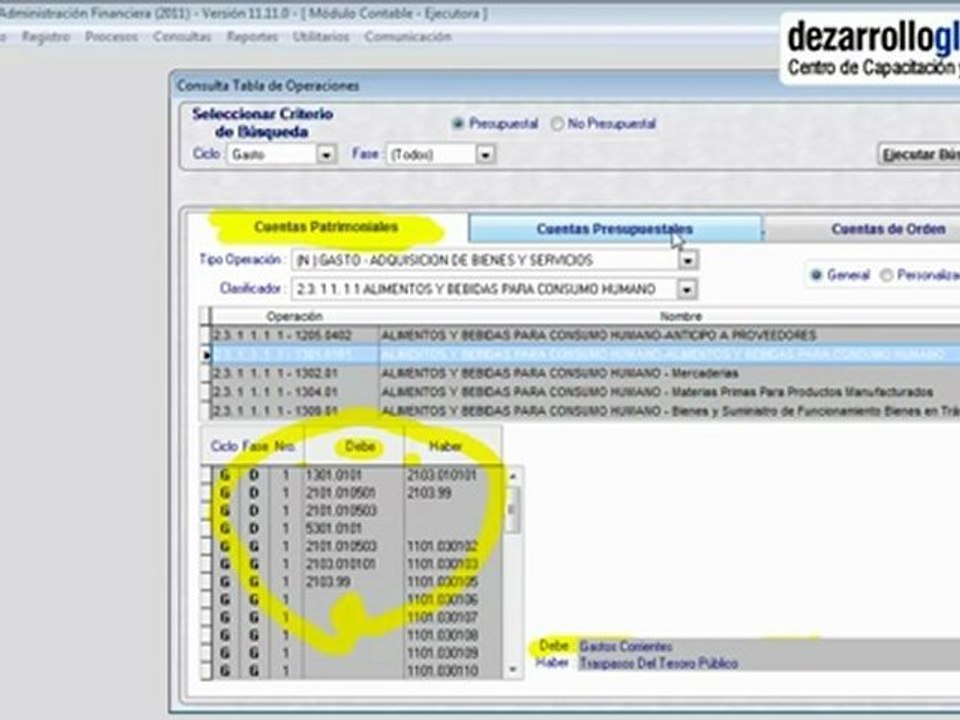Open the Consultas menu
This screenshot has height=720, width=960.
pos(182,37)
